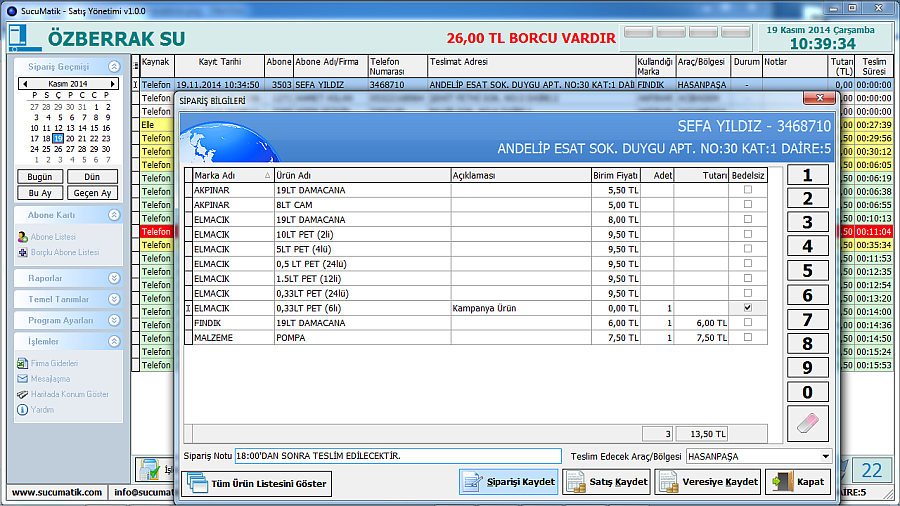
Task: Open Teslim Edecek Araç/Bölgesi dropdown
Action: [825, 457]
